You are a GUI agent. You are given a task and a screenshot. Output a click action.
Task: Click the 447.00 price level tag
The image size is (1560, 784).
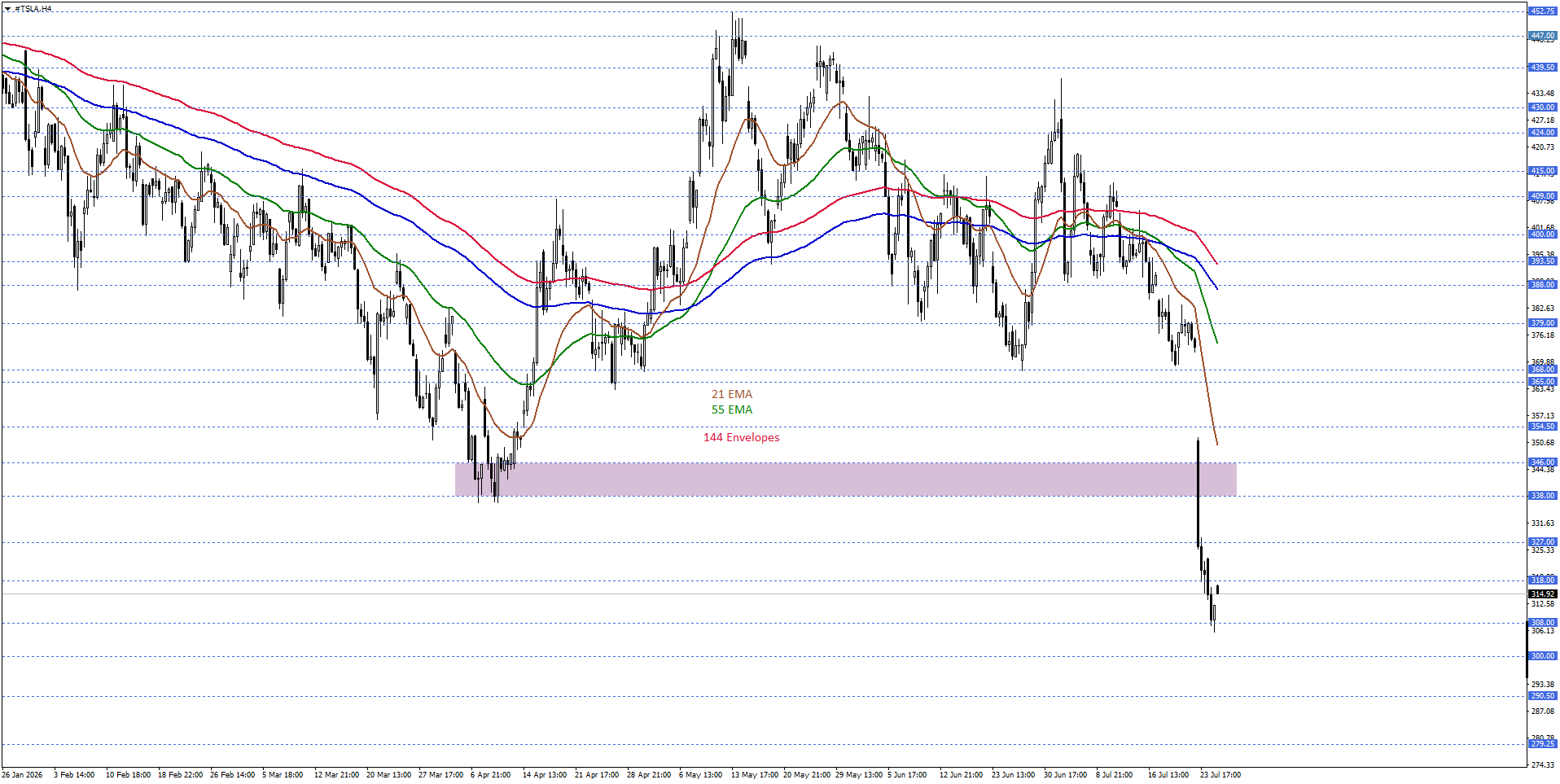(1543, 36)
